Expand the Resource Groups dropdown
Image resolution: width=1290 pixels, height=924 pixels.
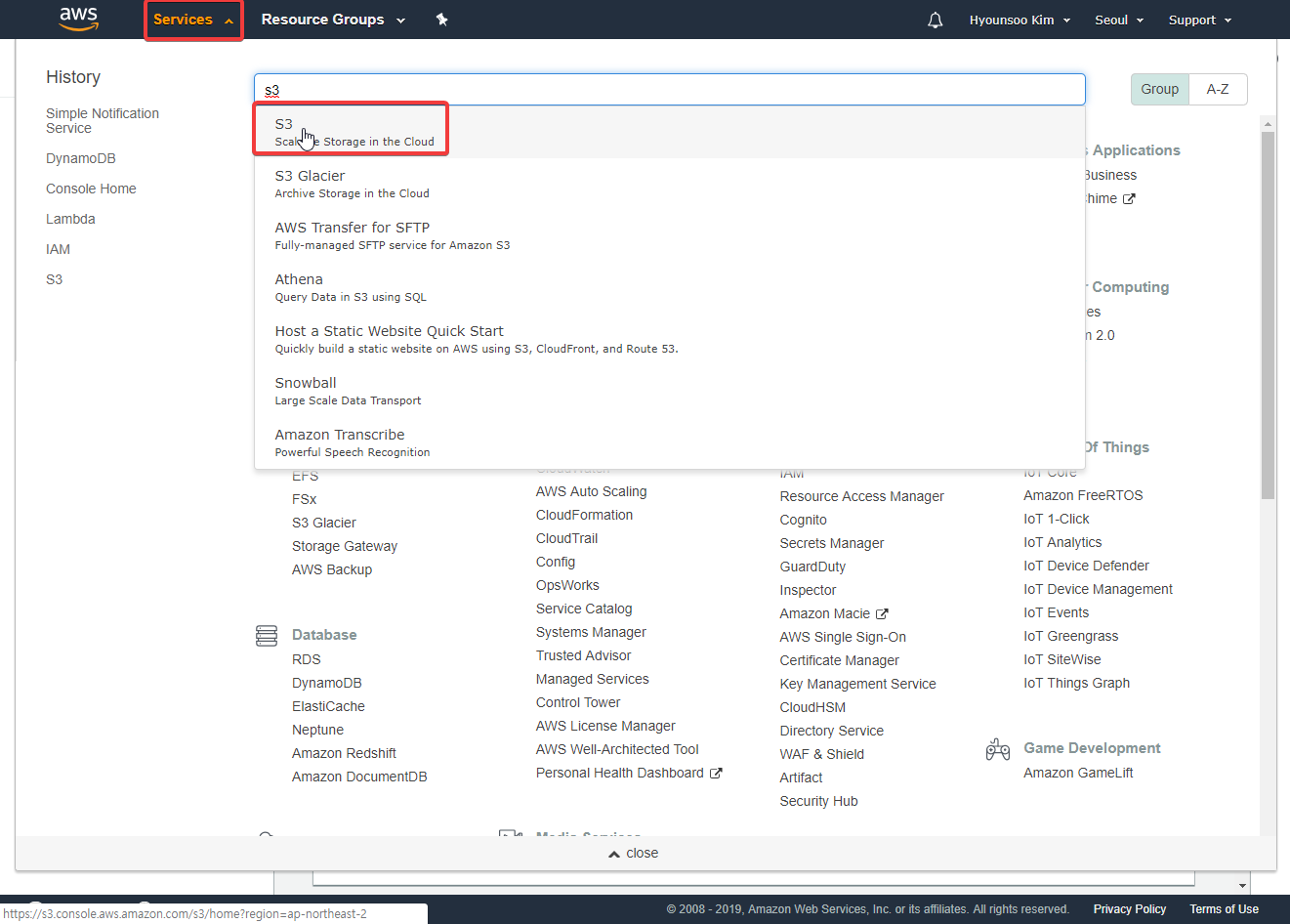(333, 20)
